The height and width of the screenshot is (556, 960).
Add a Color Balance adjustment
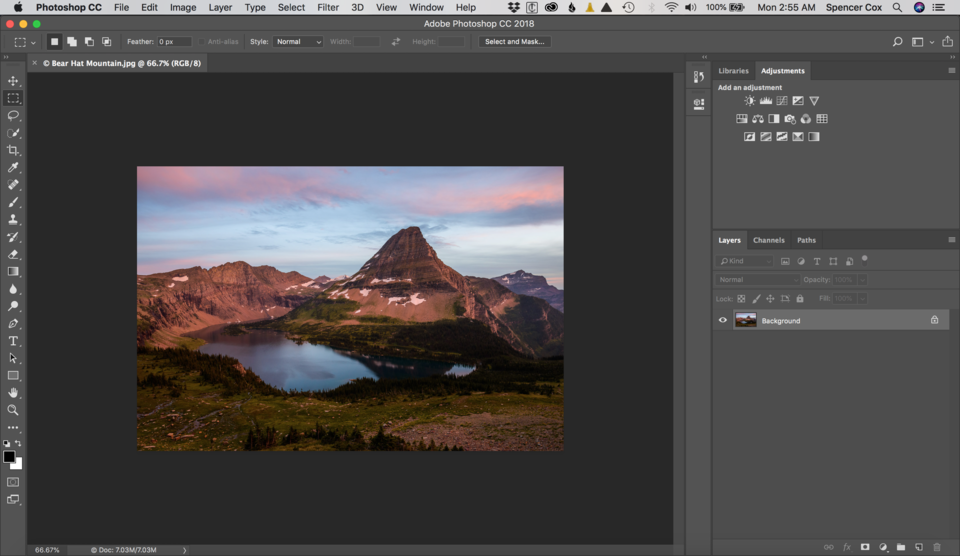point(758,119)
